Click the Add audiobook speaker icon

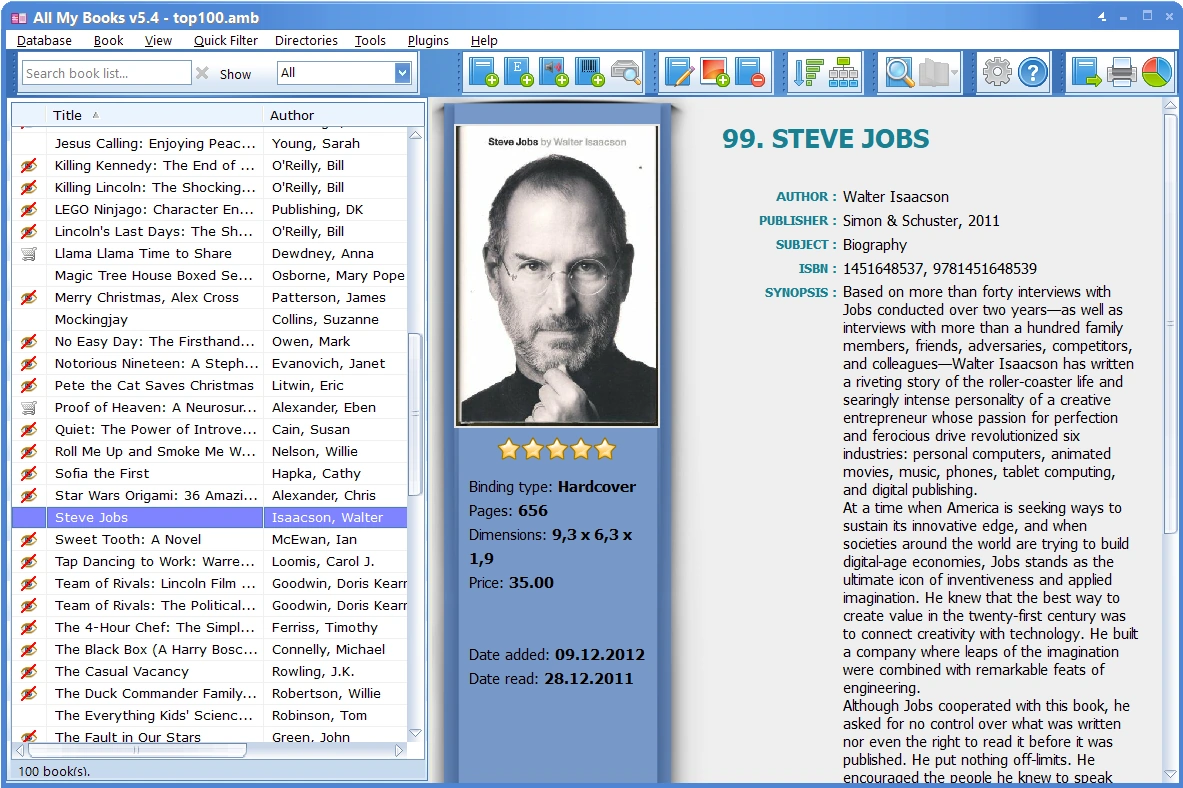coord(554,72)
